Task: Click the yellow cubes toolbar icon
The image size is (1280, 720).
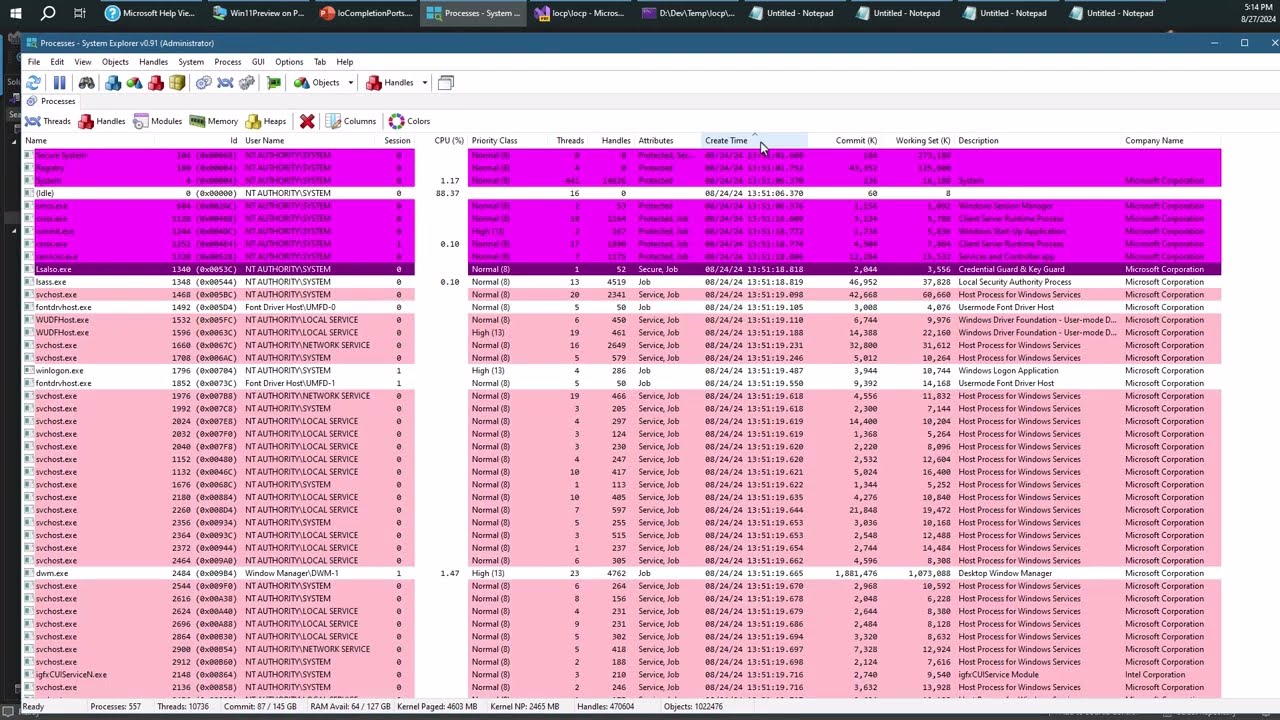Action: pos(177,83)
